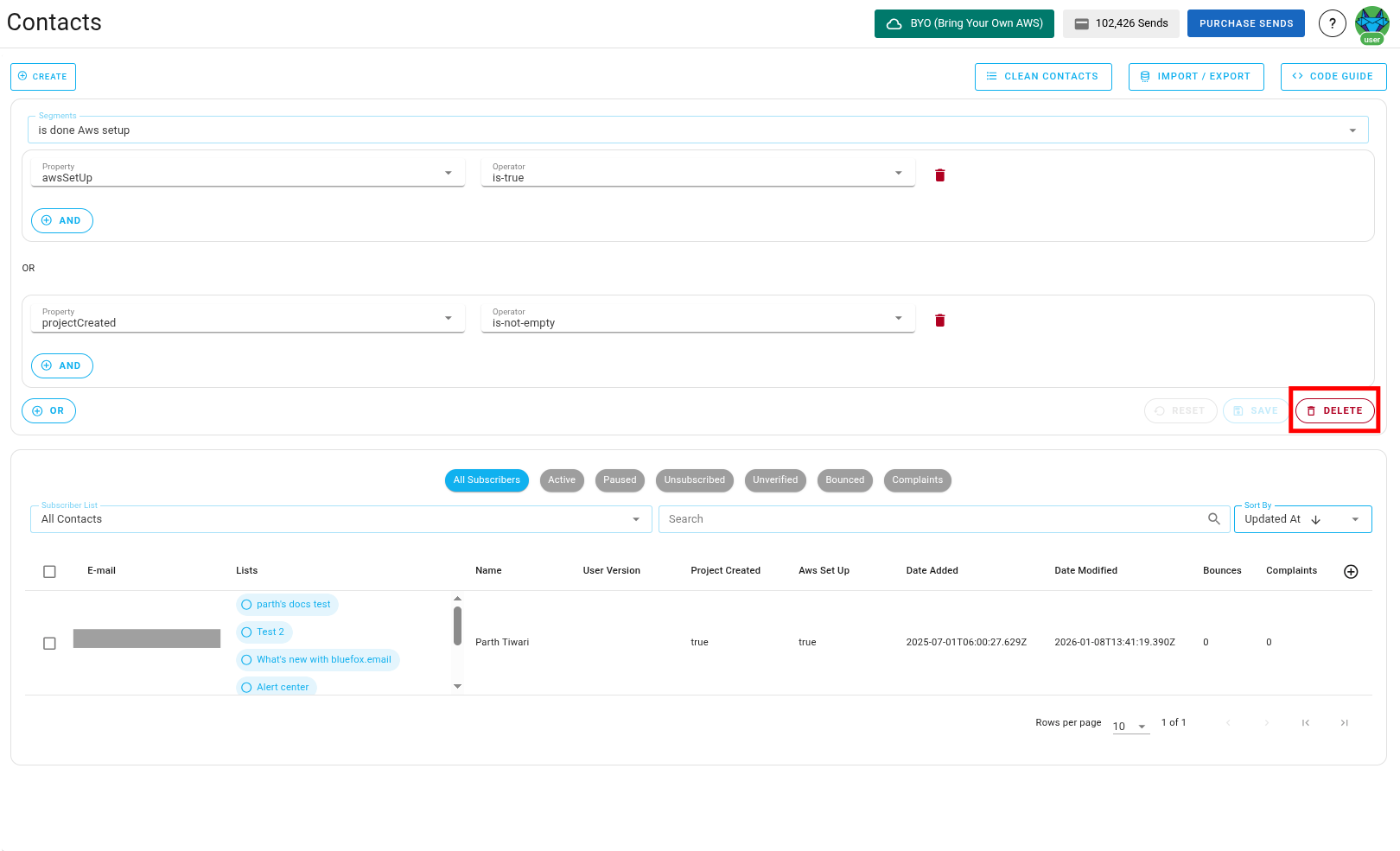
Task: Click the plus icon to add a table column
Action: pyautogui.click(x=1351, y=571)
